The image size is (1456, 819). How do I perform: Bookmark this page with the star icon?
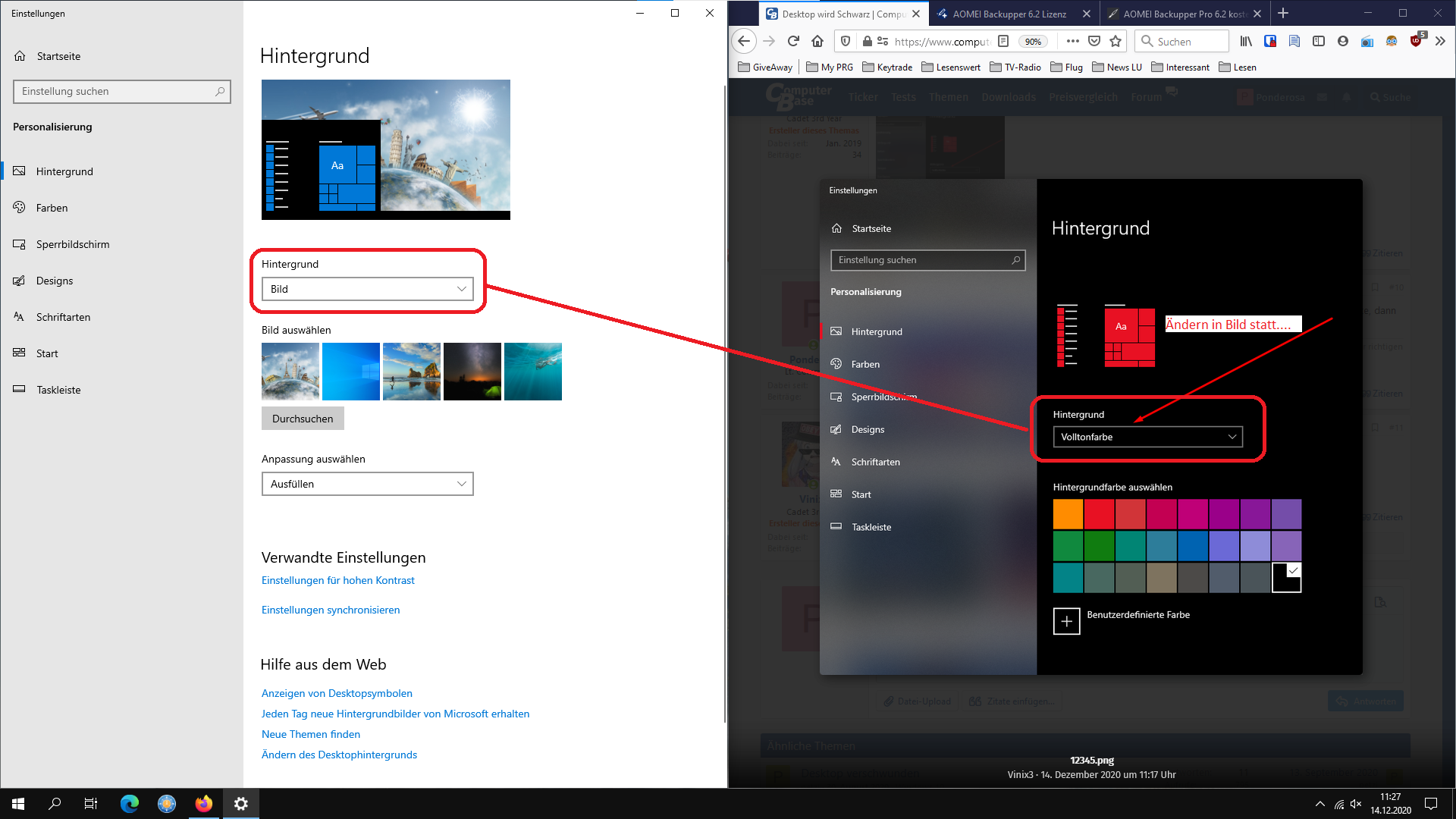(x=1116, y=41)
